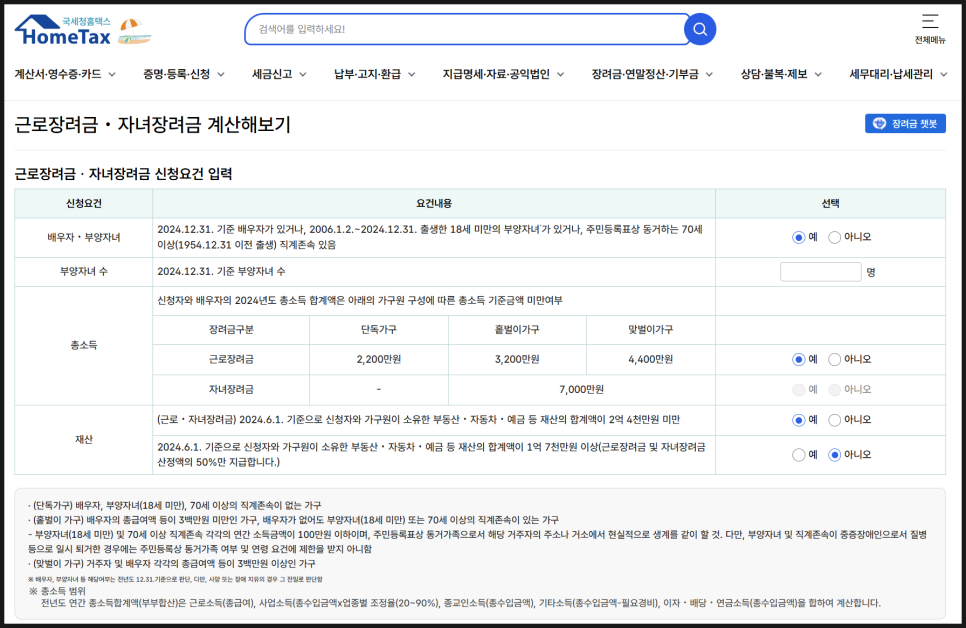The width and height of the screenshot is (966, 628).
Task: Select 아니오 for 배우자·부양자녀 requirement
Action: click(834, 237)
